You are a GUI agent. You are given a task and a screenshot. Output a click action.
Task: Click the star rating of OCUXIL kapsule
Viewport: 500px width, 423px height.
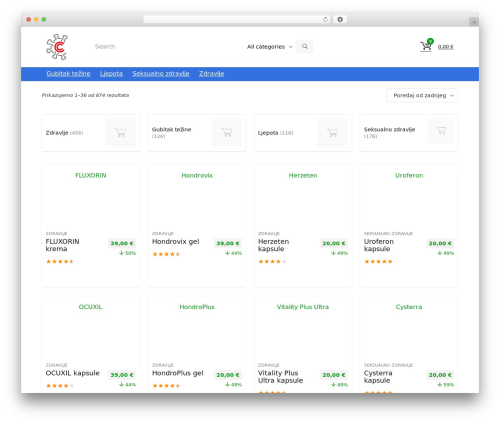(60, 386)
